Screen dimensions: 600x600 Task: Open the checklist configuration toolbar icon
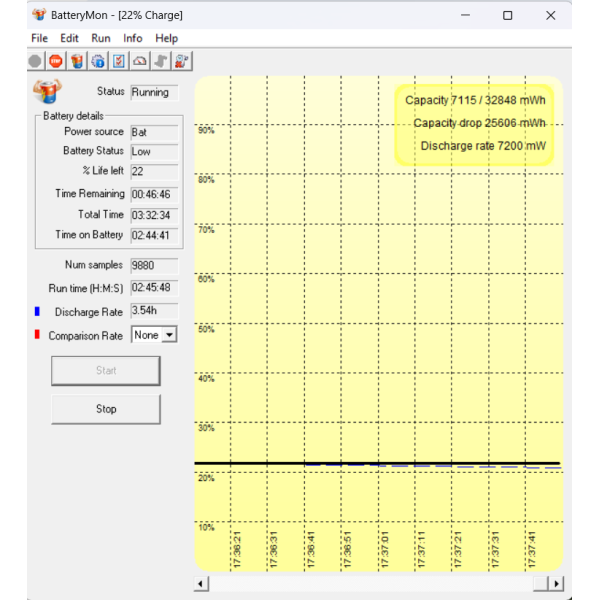coord(119,61)
